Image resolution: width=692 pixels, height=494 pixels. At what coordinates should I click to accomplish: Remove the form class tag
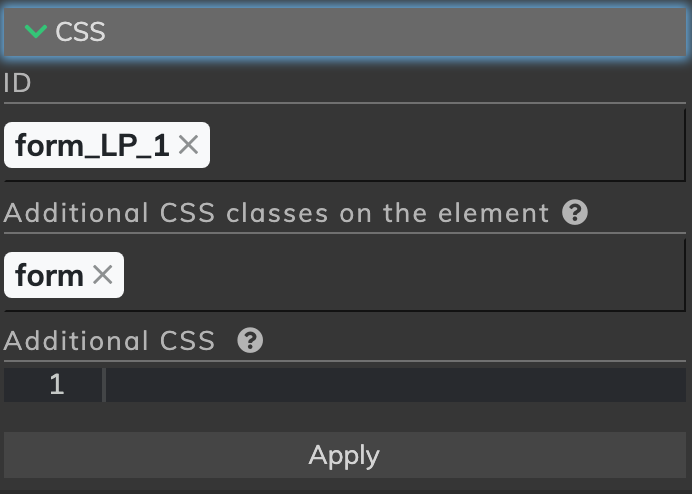coord(103,275)
